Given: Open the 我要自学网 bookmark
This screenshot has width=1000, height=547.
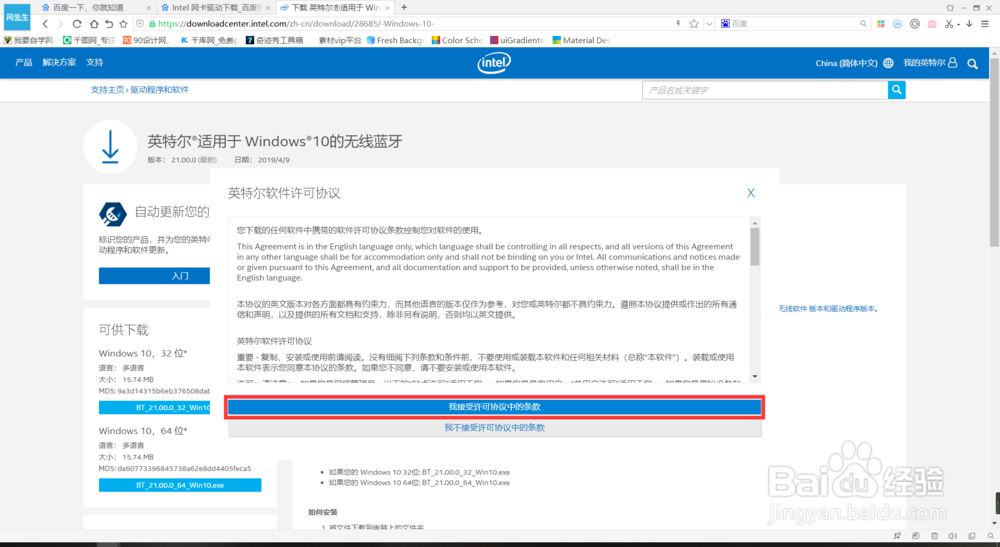Looking at the screenshot, I should pos(29,40).
